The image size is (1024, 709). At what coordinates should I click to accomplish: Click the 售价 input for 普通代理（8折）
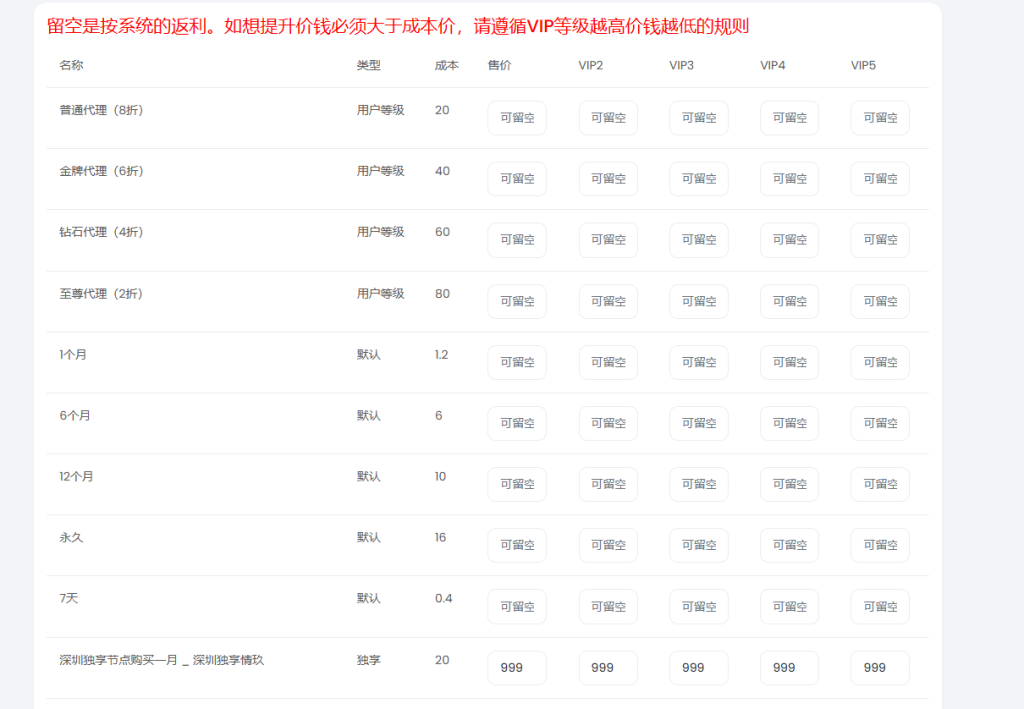coord(516,117)
